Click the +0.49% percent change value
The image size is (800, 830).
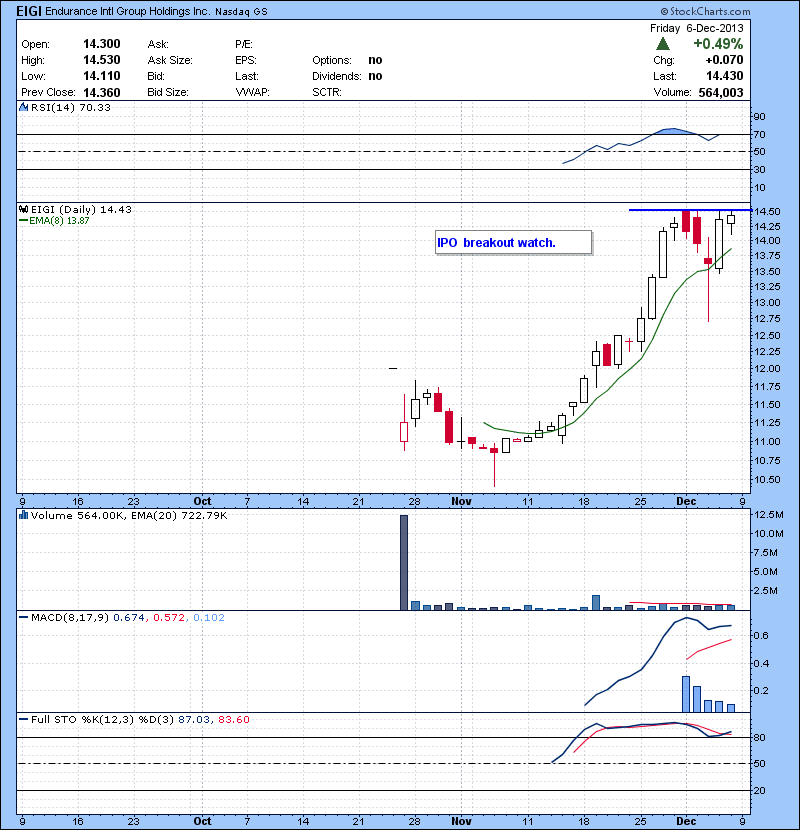point(718,43)
